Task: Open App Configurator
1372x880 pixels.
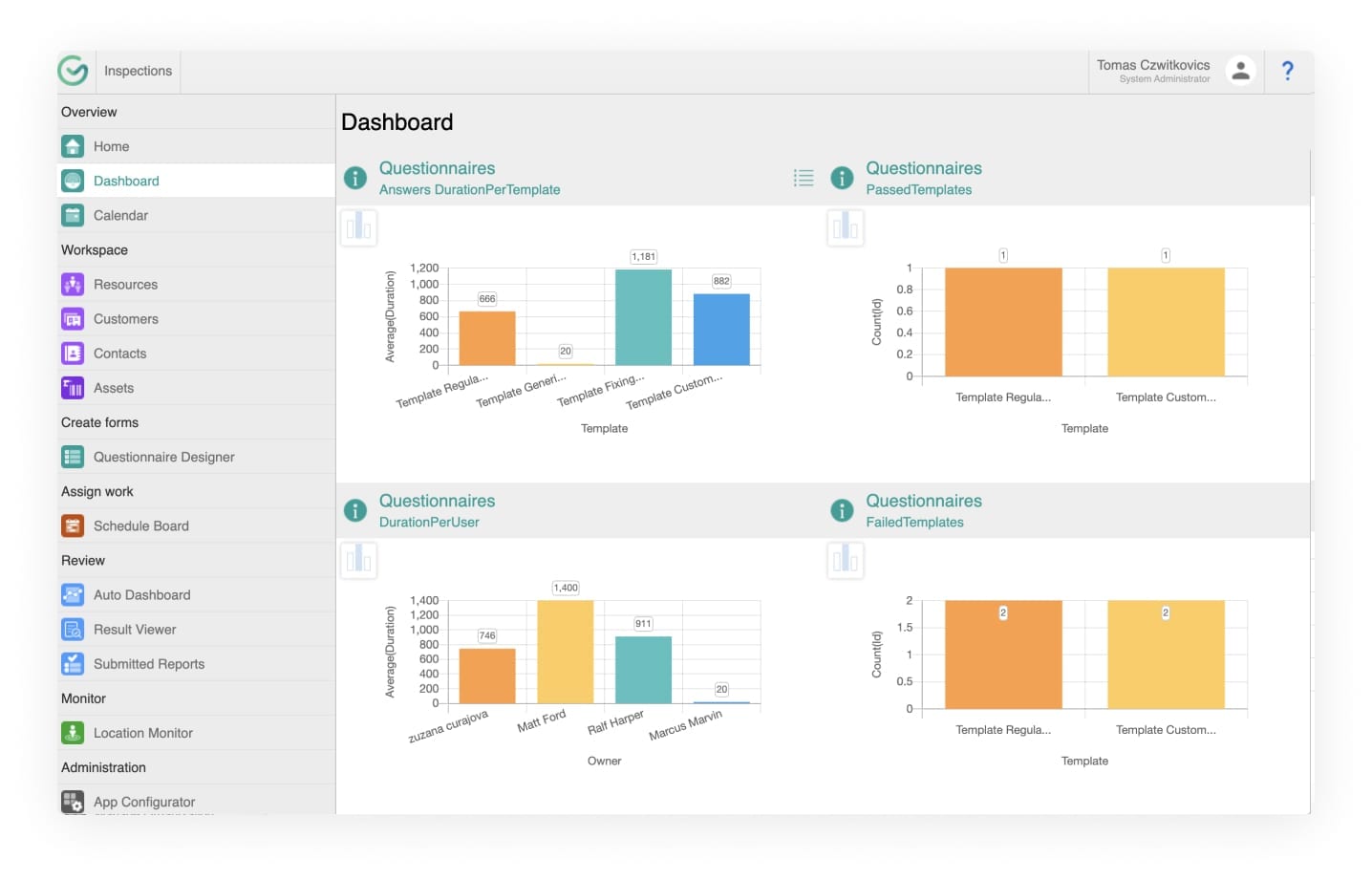Action: pos(196,802)
